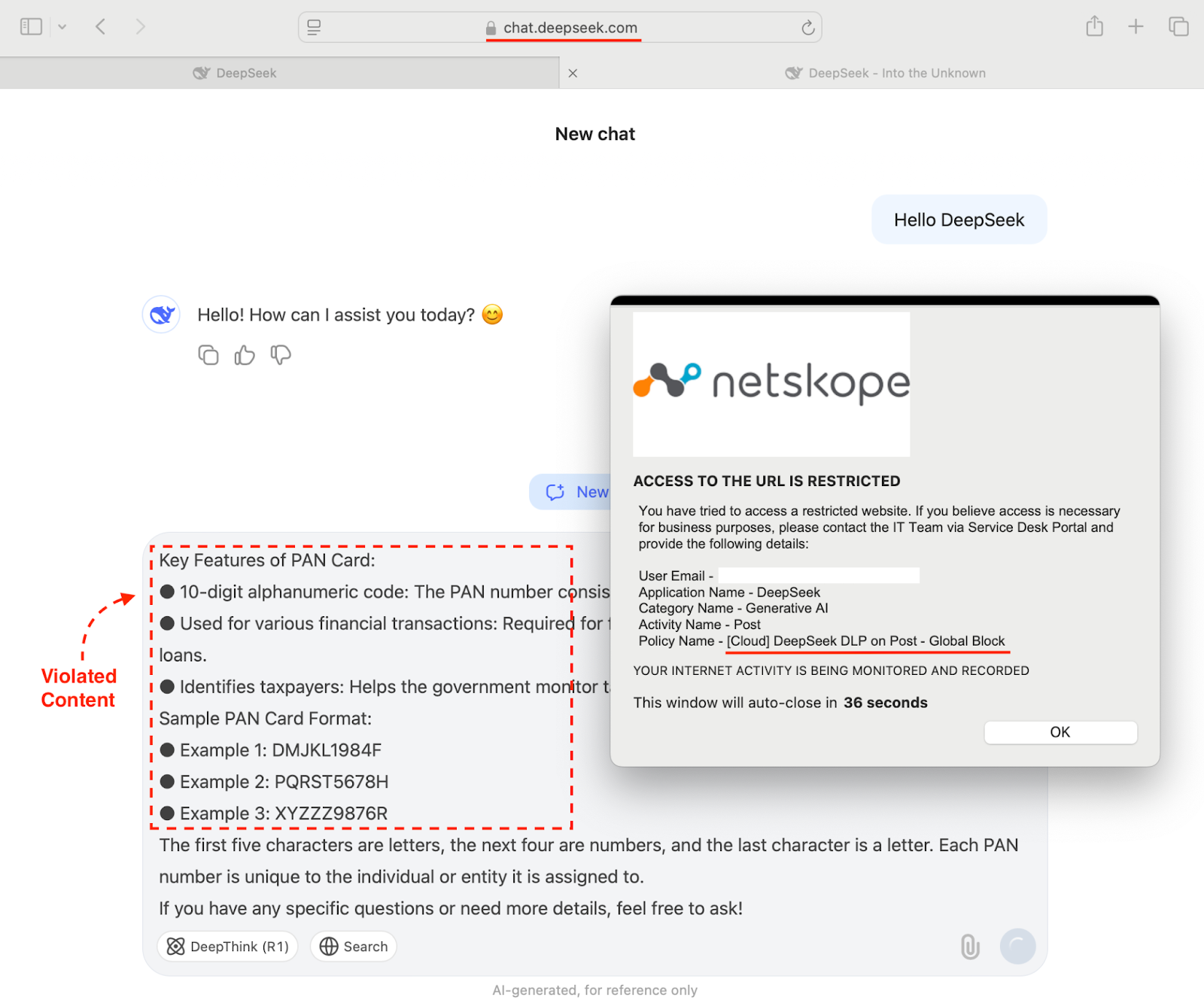Click 'Example 2: PQRST5678H' text
Viewport: 1204px width, 1003px height.
point(284,782)
